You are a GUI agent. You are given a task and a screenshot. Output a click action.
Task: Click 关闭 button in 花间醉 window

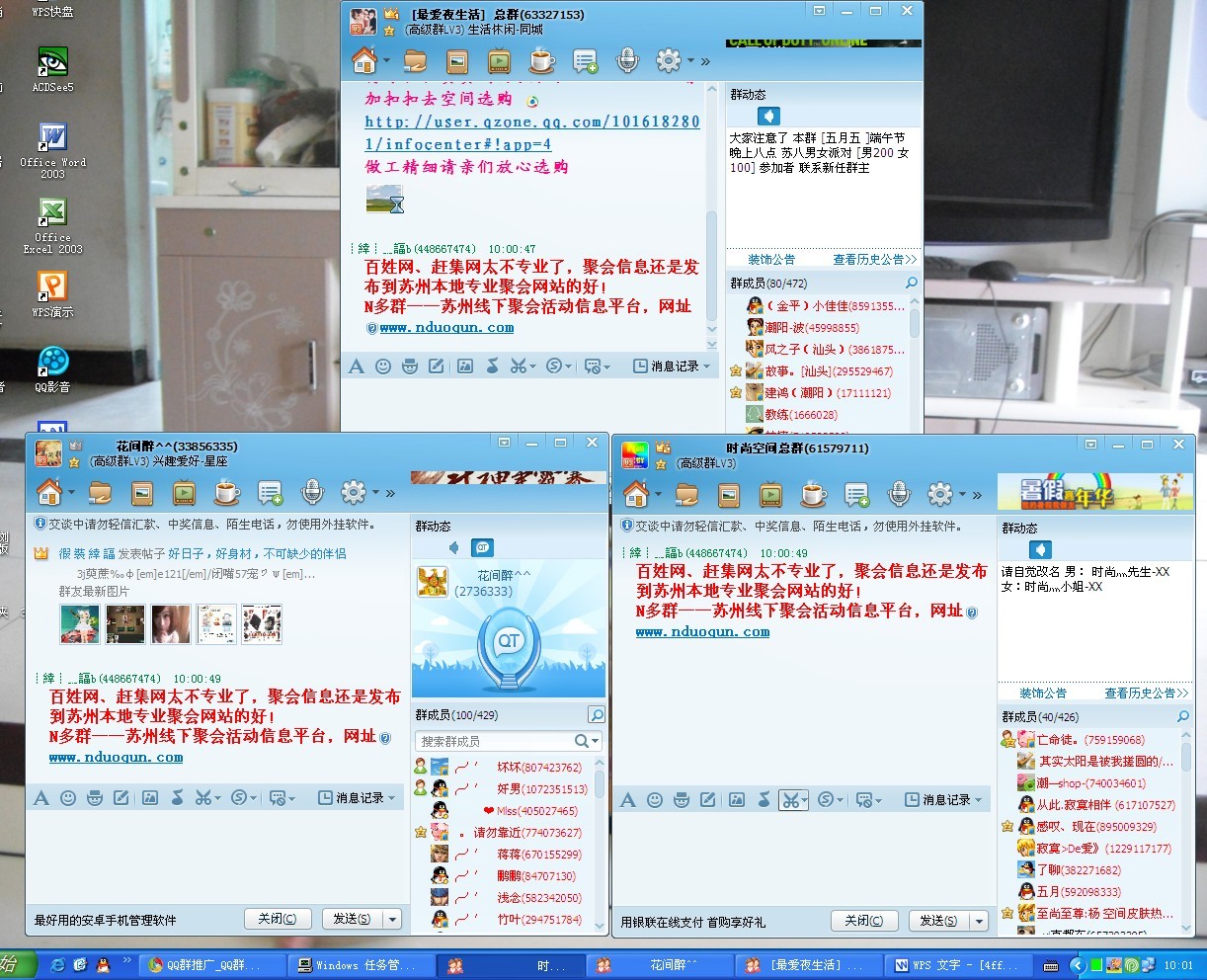[278, 919]
